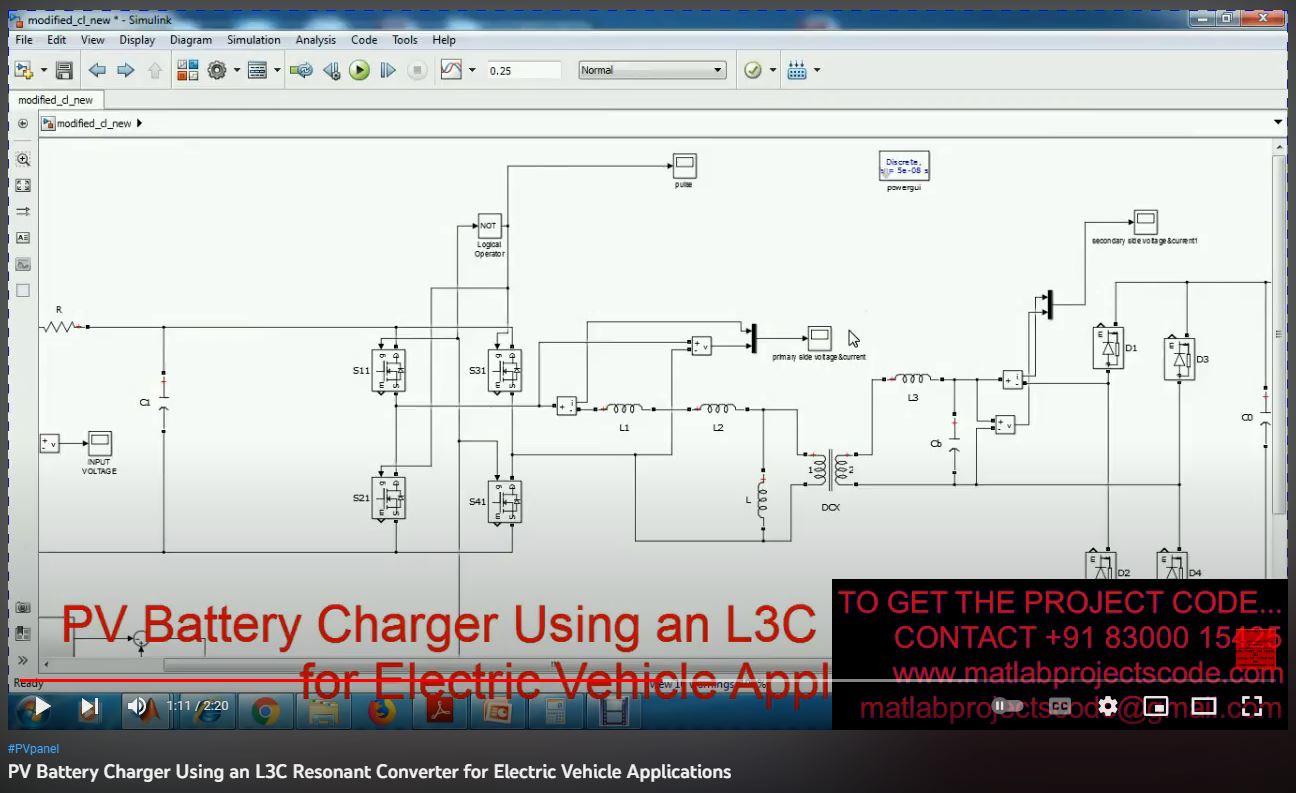Viewport: 1296px width, 793px height.
Task: Expand the bottom palette chevron
Action: (x=23, y=660)
